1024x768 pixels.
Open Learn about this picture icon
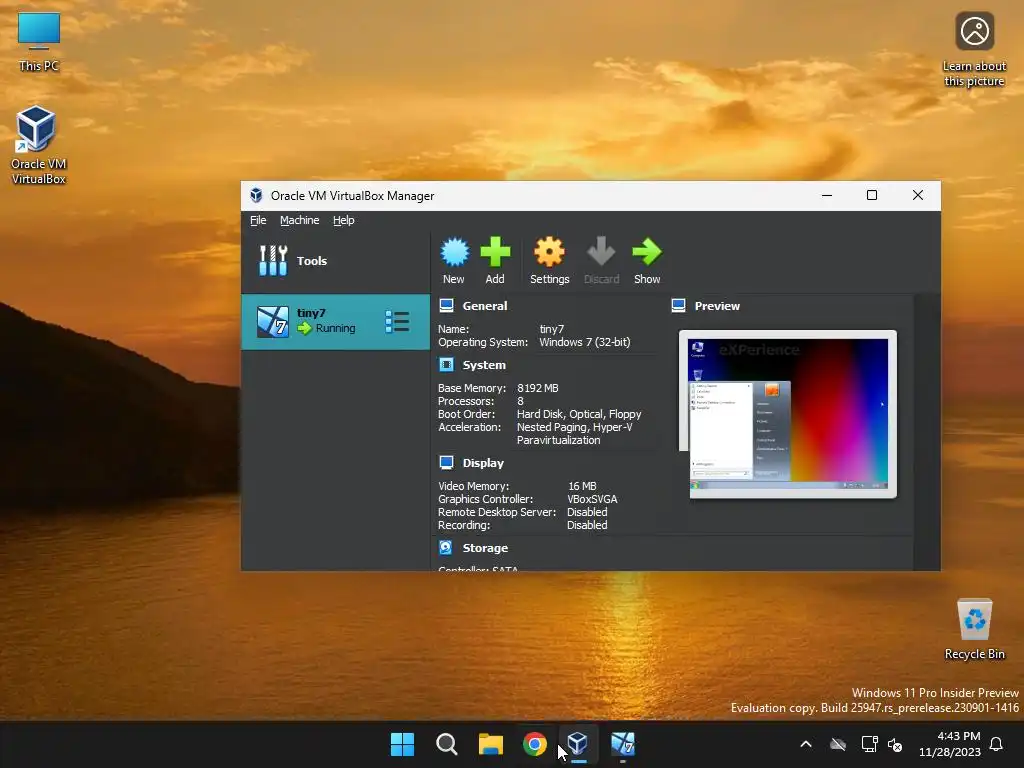[974, 50]
